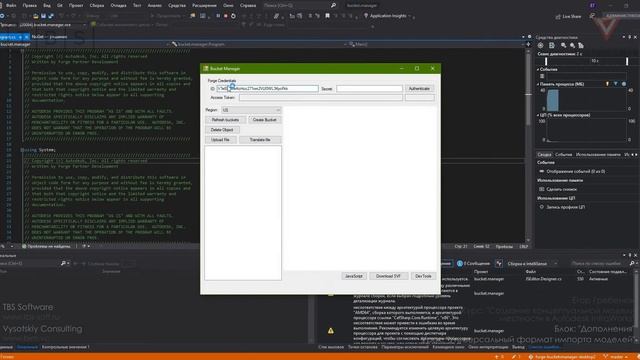Click the diagnostics timeline left marker
The height and width of the screenshot is (360, 640).
click(x=546, y=61)
